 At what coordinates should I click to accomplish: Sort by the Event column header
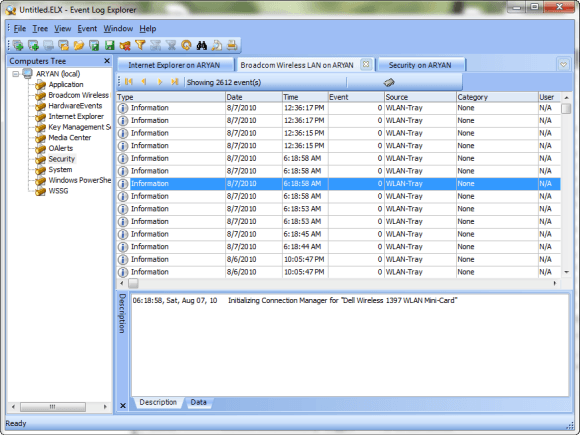[356, 97]
